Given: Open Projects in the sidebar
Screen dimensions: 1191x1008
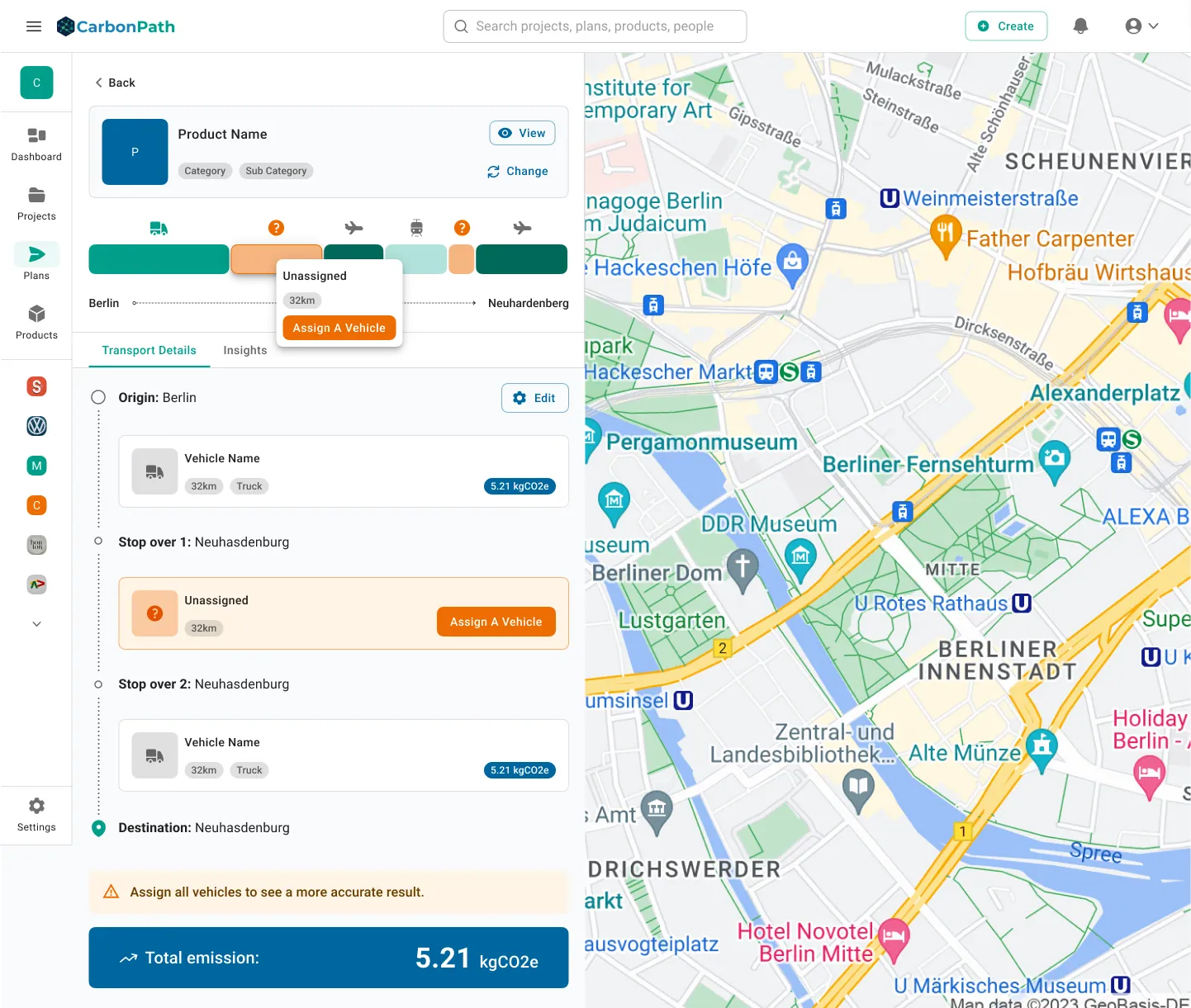Looking at the screenshot, I should click(36, 204).
